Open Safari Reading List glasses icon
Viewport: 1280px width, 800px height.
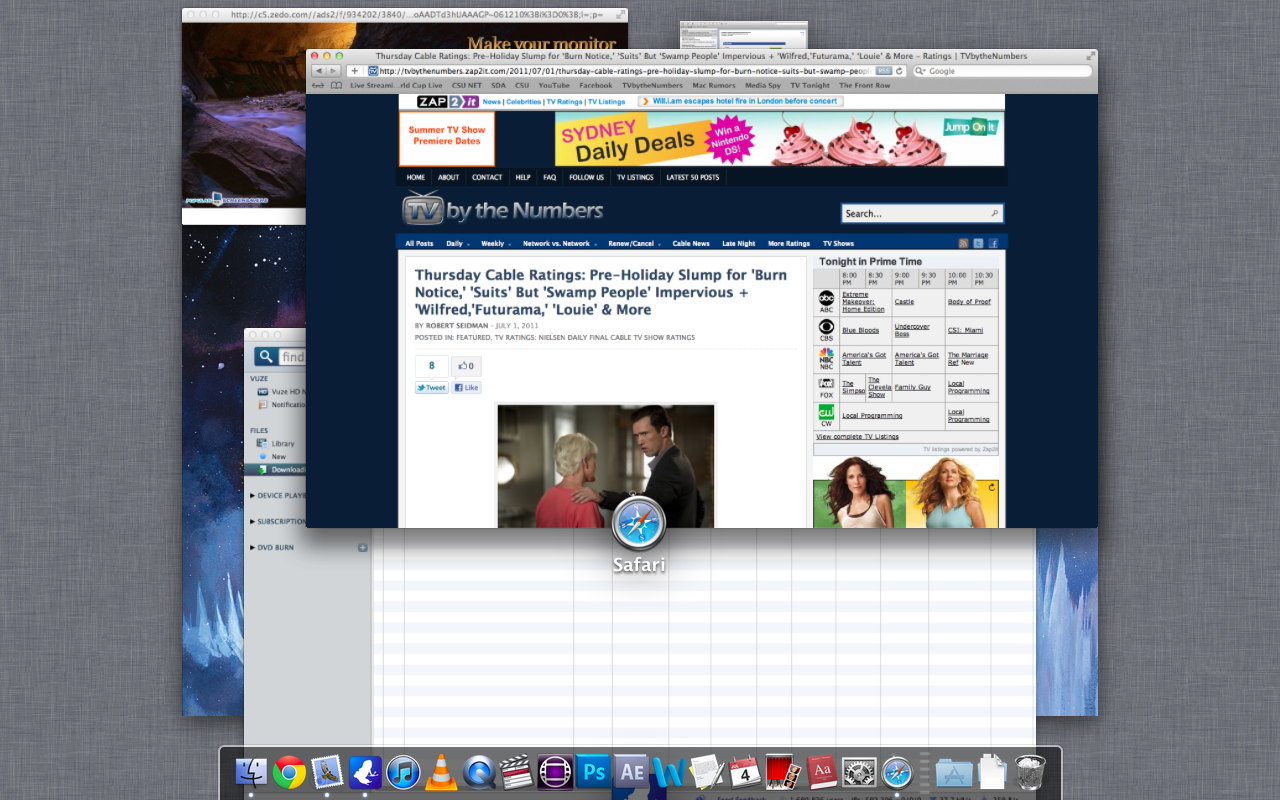click(320, 85)
